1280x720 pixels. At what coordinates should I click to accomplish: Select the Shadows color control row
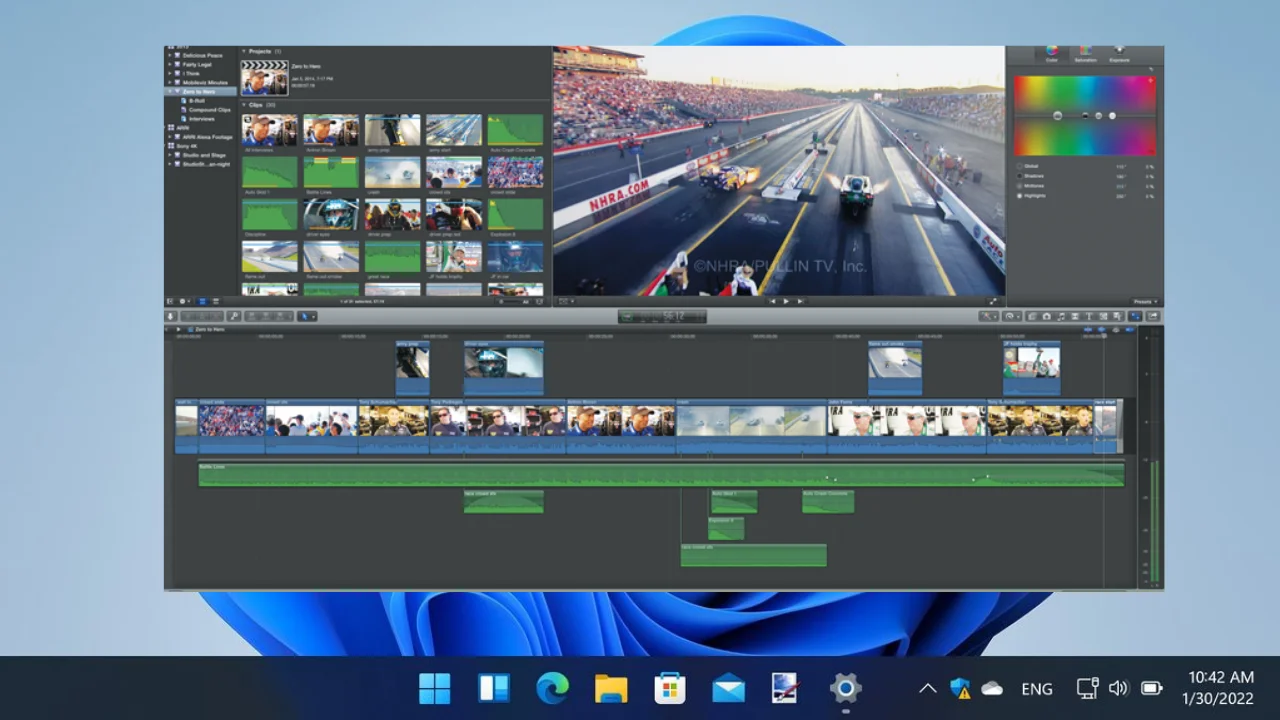[1085, 176]
